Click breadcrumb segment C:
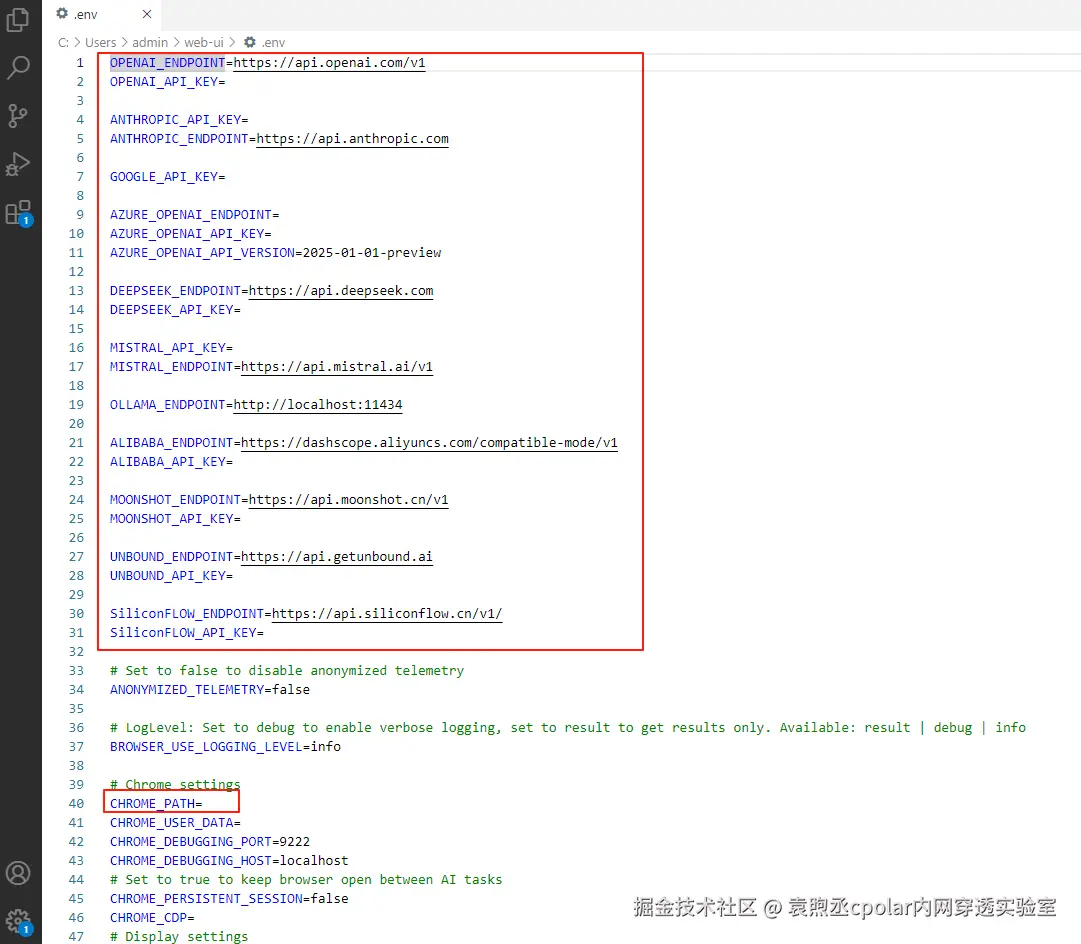This screenshot has width=1081, height=944. coord(63,43)
